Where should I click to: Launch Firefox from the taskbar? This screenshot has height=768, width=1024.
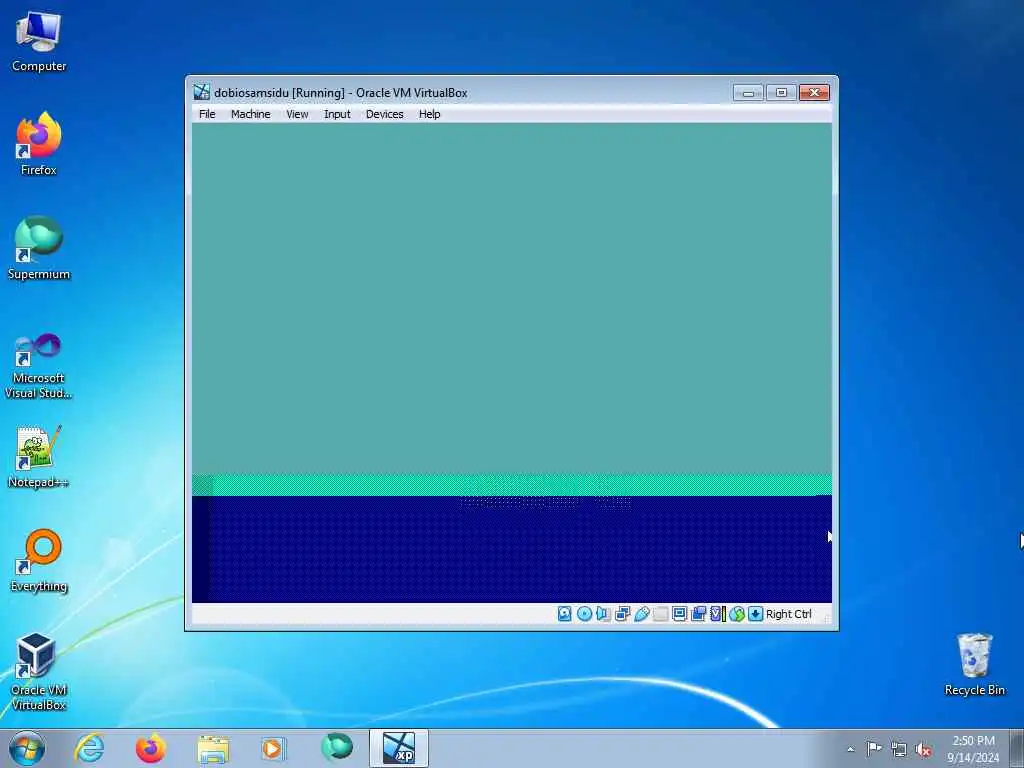coord(150,748)
